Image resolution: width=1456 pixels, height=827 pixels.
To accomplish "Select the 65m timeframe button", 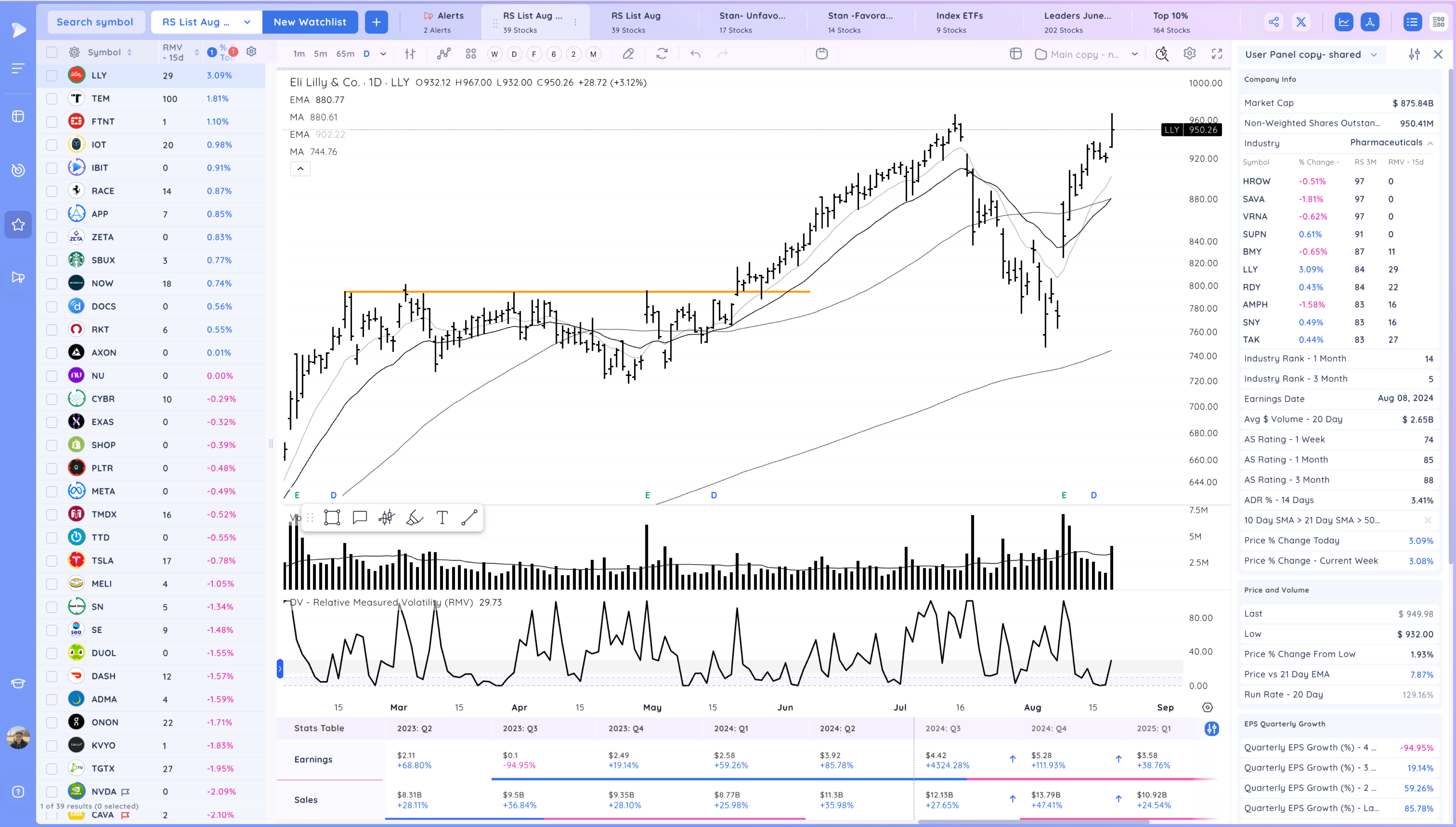I will point(345,54).
